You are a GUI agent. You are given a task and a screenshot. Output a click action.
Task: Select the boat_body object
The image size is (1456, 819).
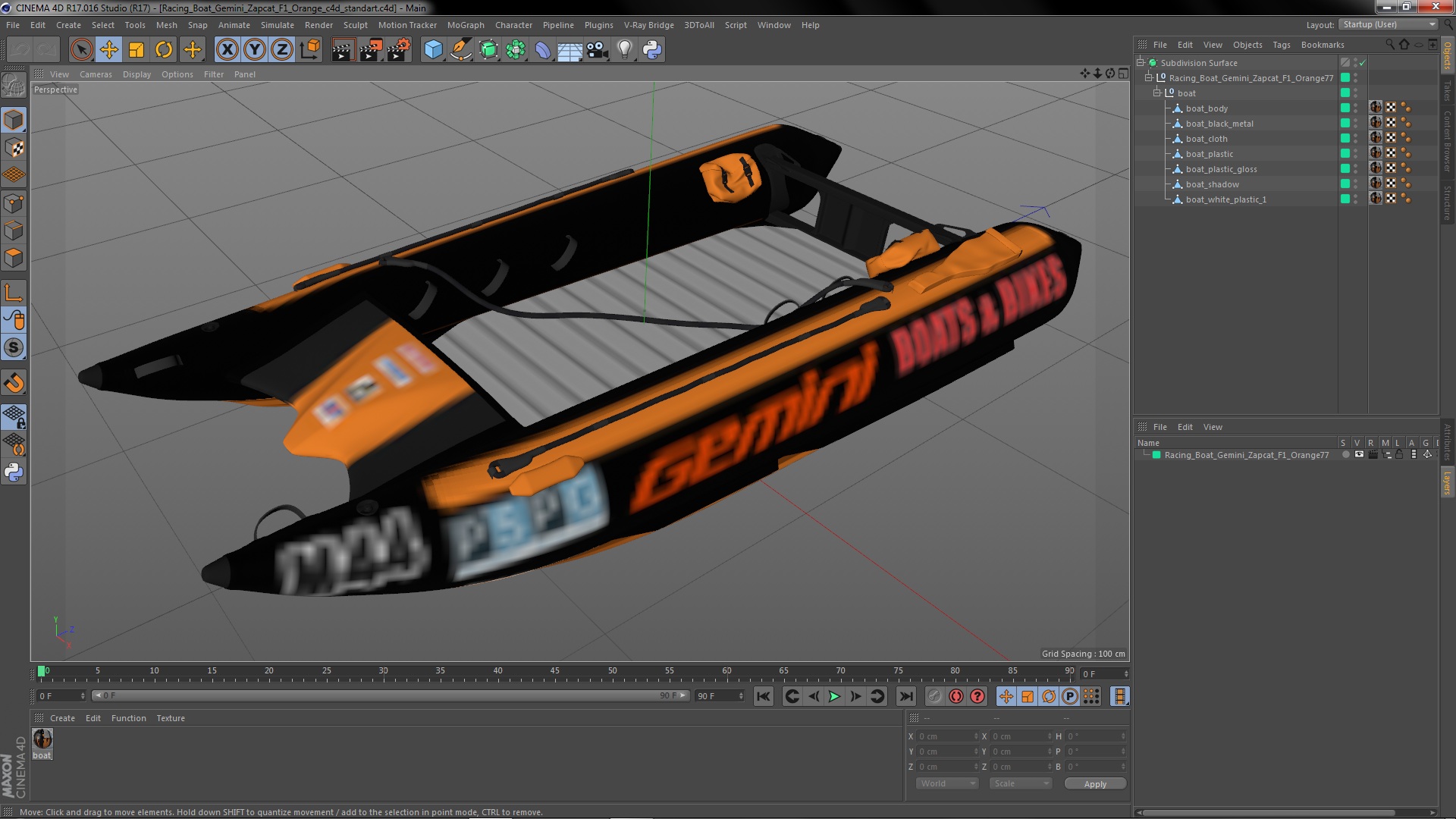[x=1207, y=108]
